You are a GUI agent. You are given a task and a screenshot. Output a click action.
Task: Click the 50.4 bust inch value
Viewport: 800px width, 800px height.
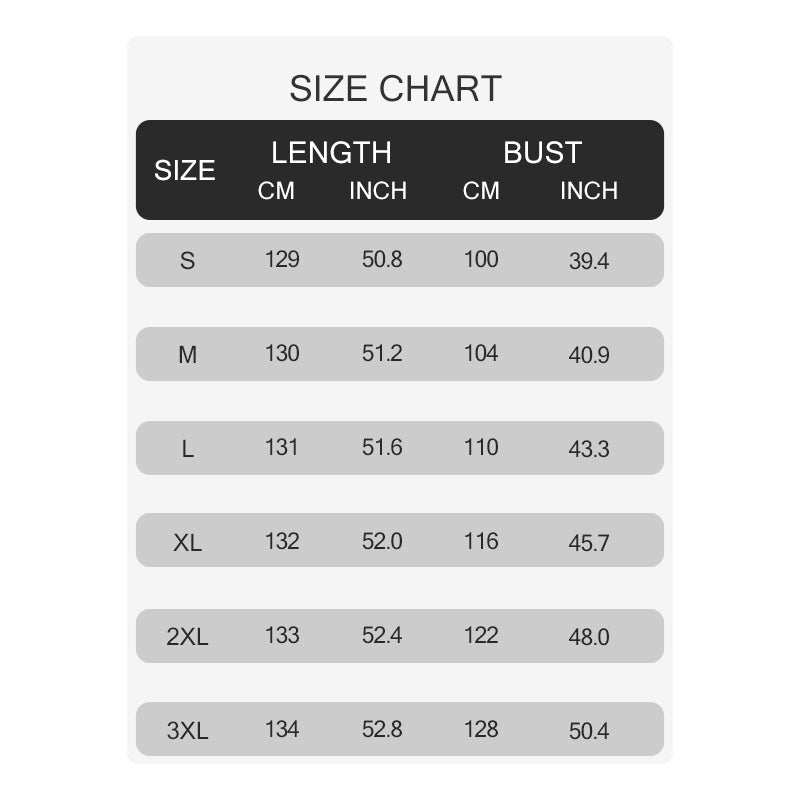[589, 731]
